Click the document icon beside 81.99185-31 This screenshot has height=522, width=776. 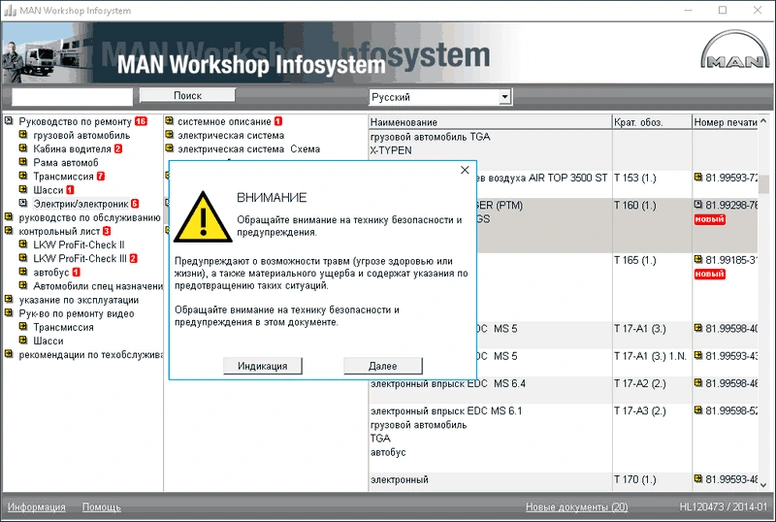(698, 259)
